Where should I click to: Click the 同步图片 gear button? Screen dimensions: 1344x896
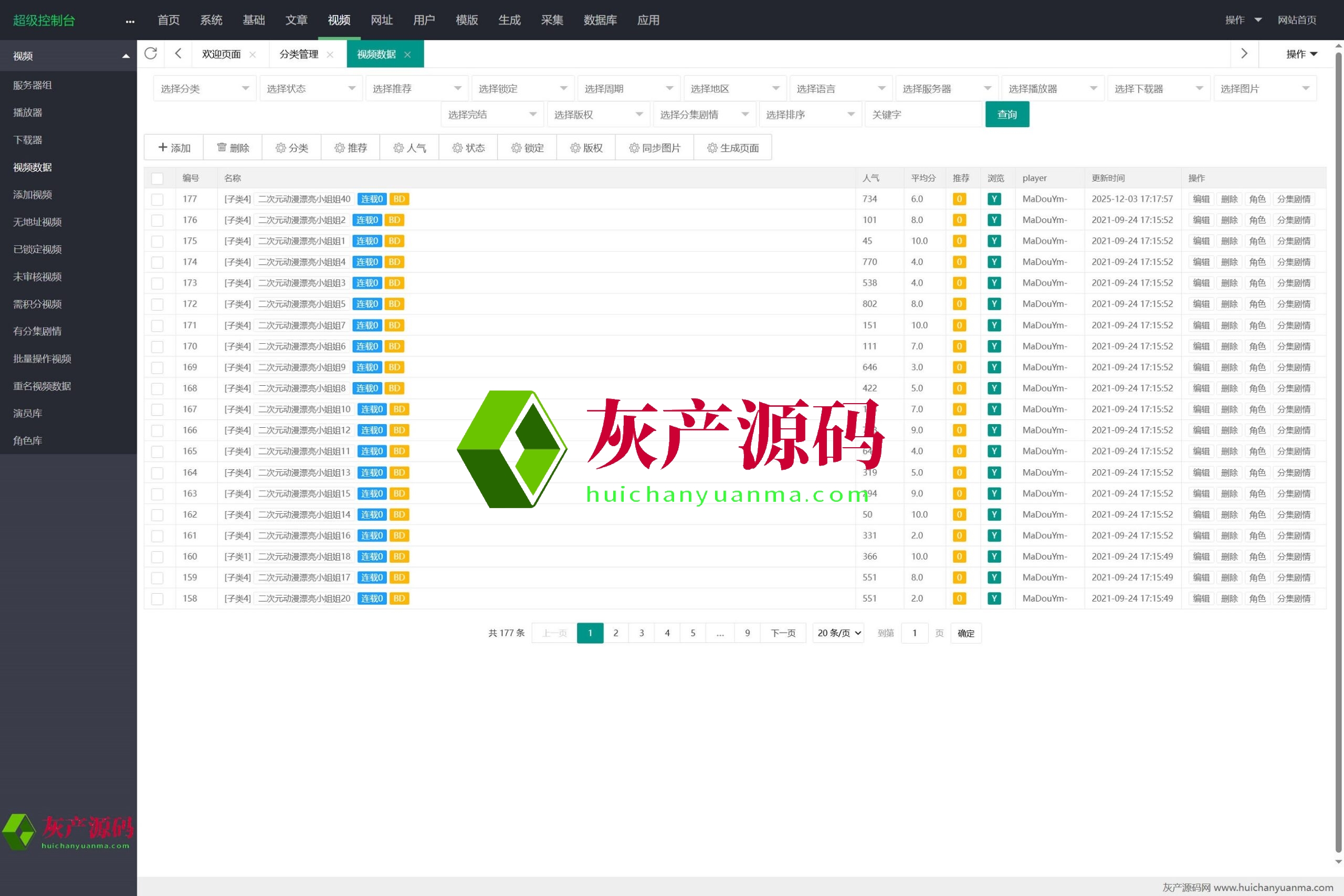tap(654, 148)
